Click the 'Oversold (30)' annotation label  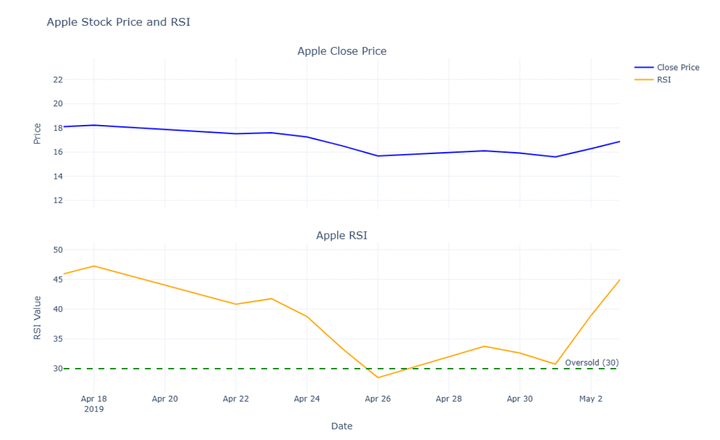pos(591,363)
